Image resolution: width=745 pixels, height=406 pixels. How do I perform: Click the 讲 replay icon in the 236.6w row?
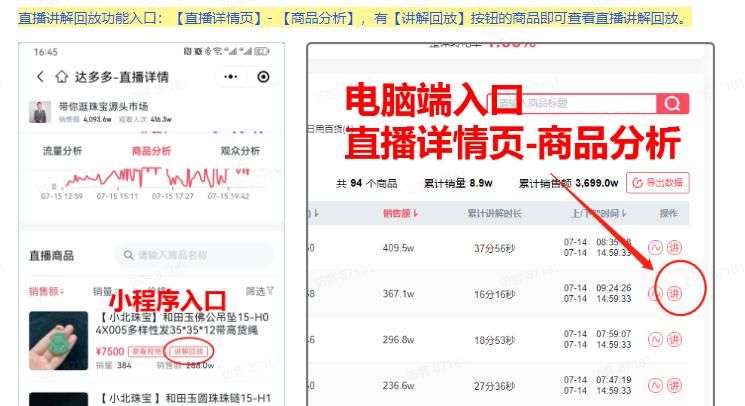pos(674,385)
